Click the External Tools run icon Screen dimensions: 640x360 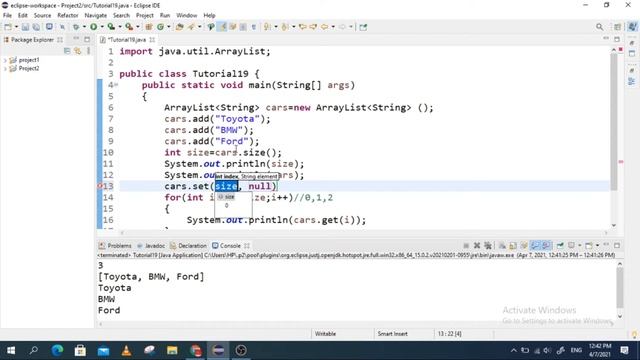point(129,27)
